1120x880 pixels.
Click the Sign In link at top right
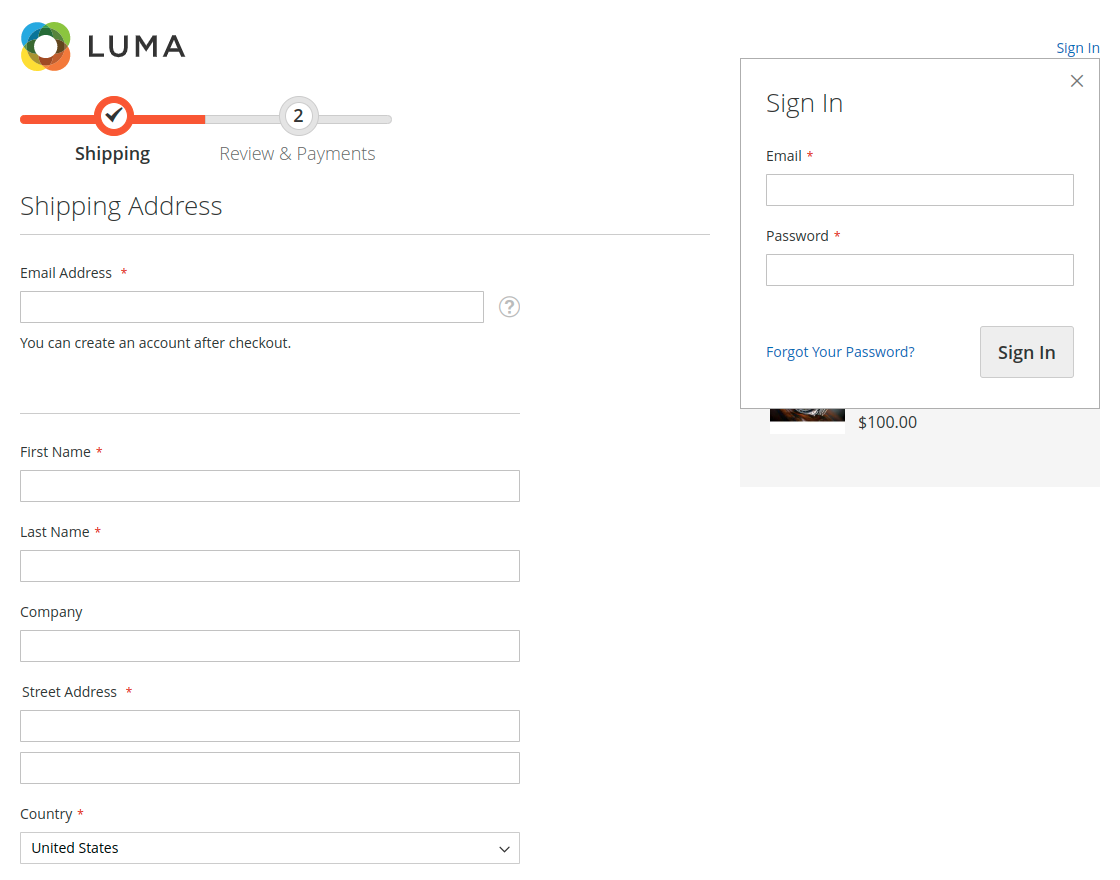pos(1077,47)
